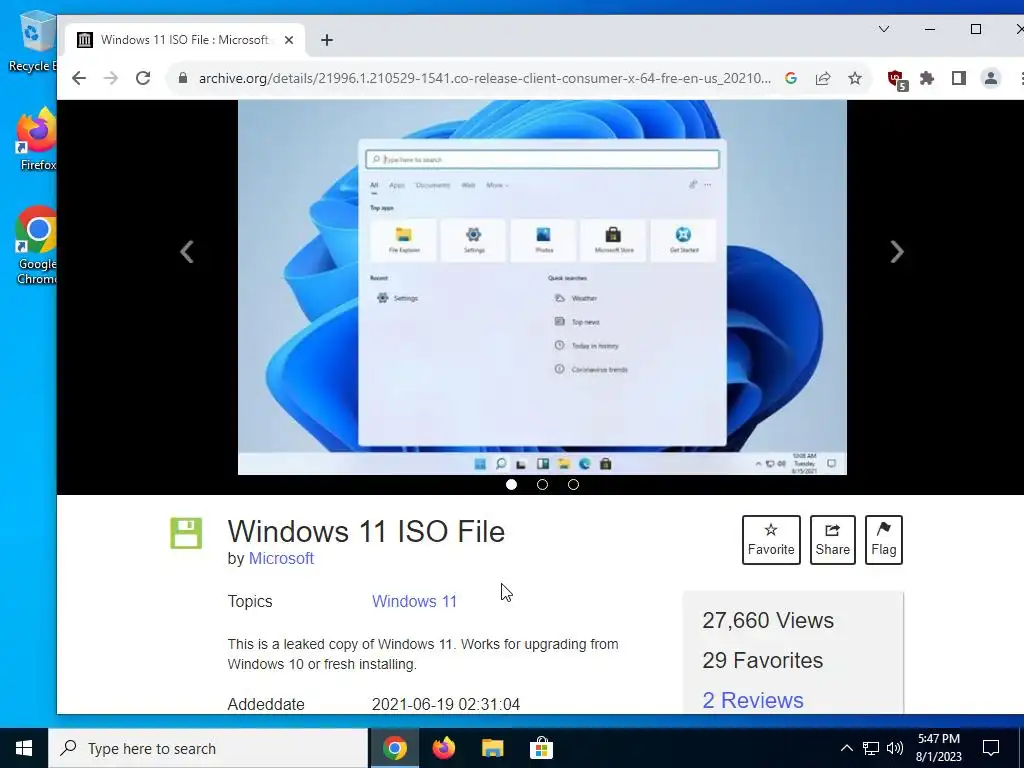Favorite this archive item
The height and width of the screenshot is (768, 1024).
tap(771, 539)
